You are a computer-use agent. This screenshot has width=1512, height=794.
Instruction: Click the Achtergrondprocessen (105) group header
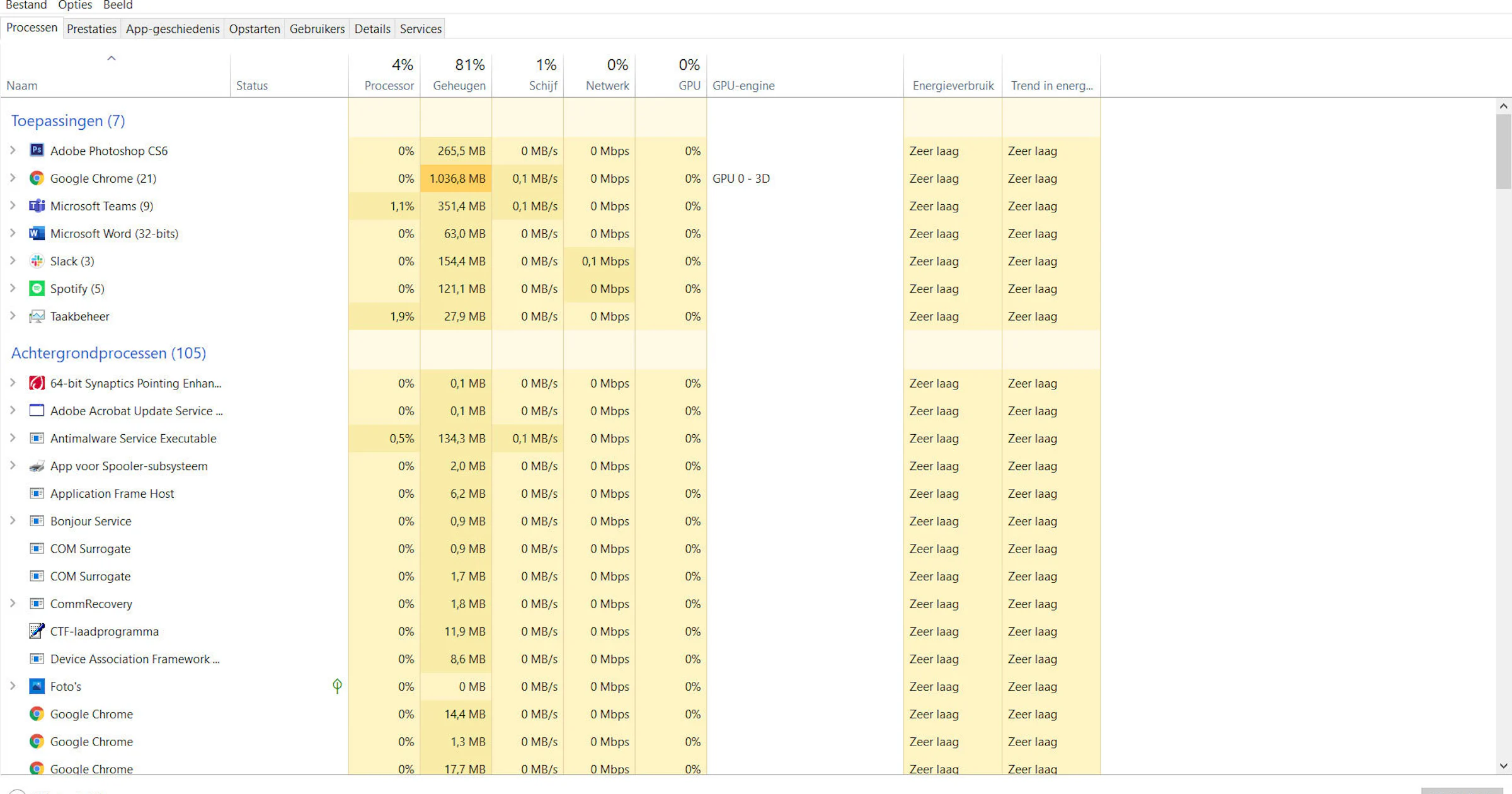108,353
